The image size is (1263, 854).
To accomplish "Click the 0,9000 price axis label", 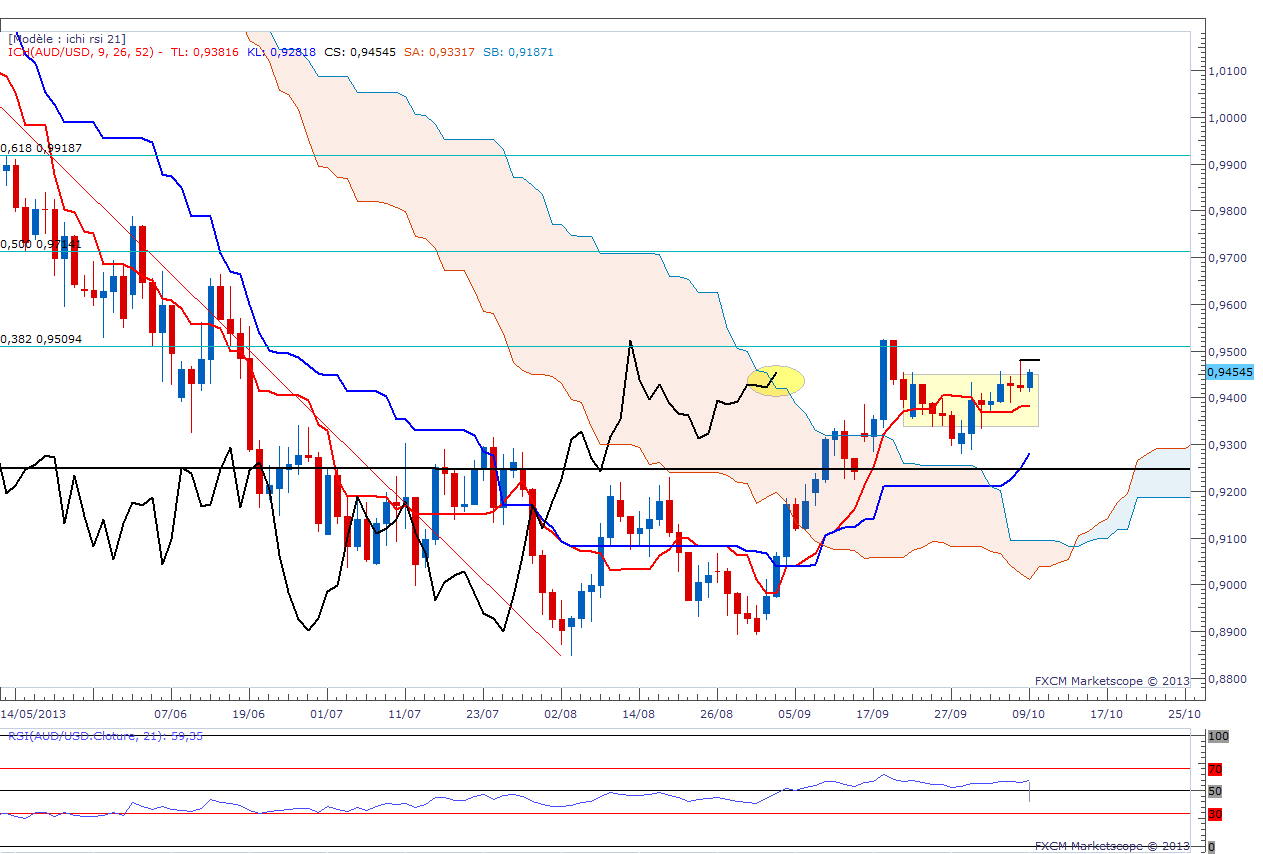I will (1228, 585).
